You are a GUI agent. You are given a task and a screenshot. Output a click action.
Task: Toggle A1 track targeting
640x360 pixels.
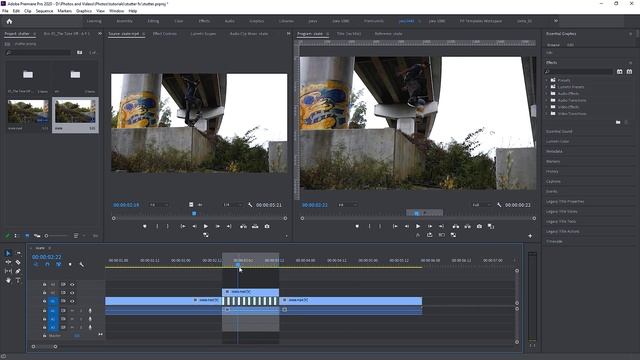tap(53, 311)
